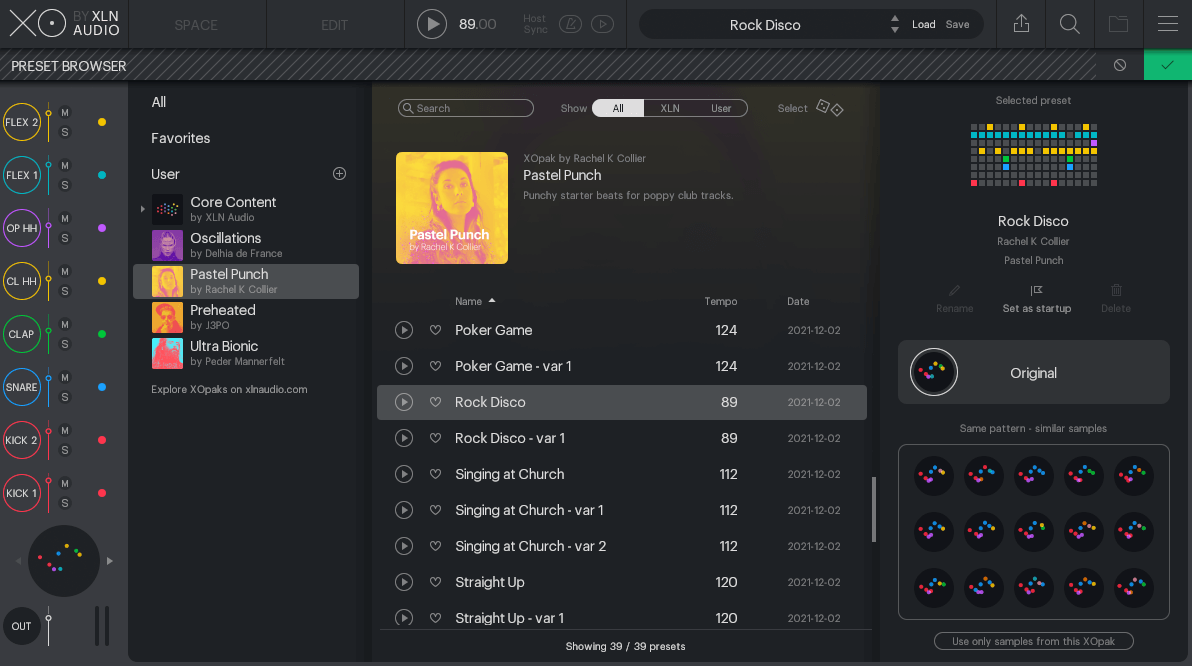Click the hamburger menu icon

(x=1167, y=24)
